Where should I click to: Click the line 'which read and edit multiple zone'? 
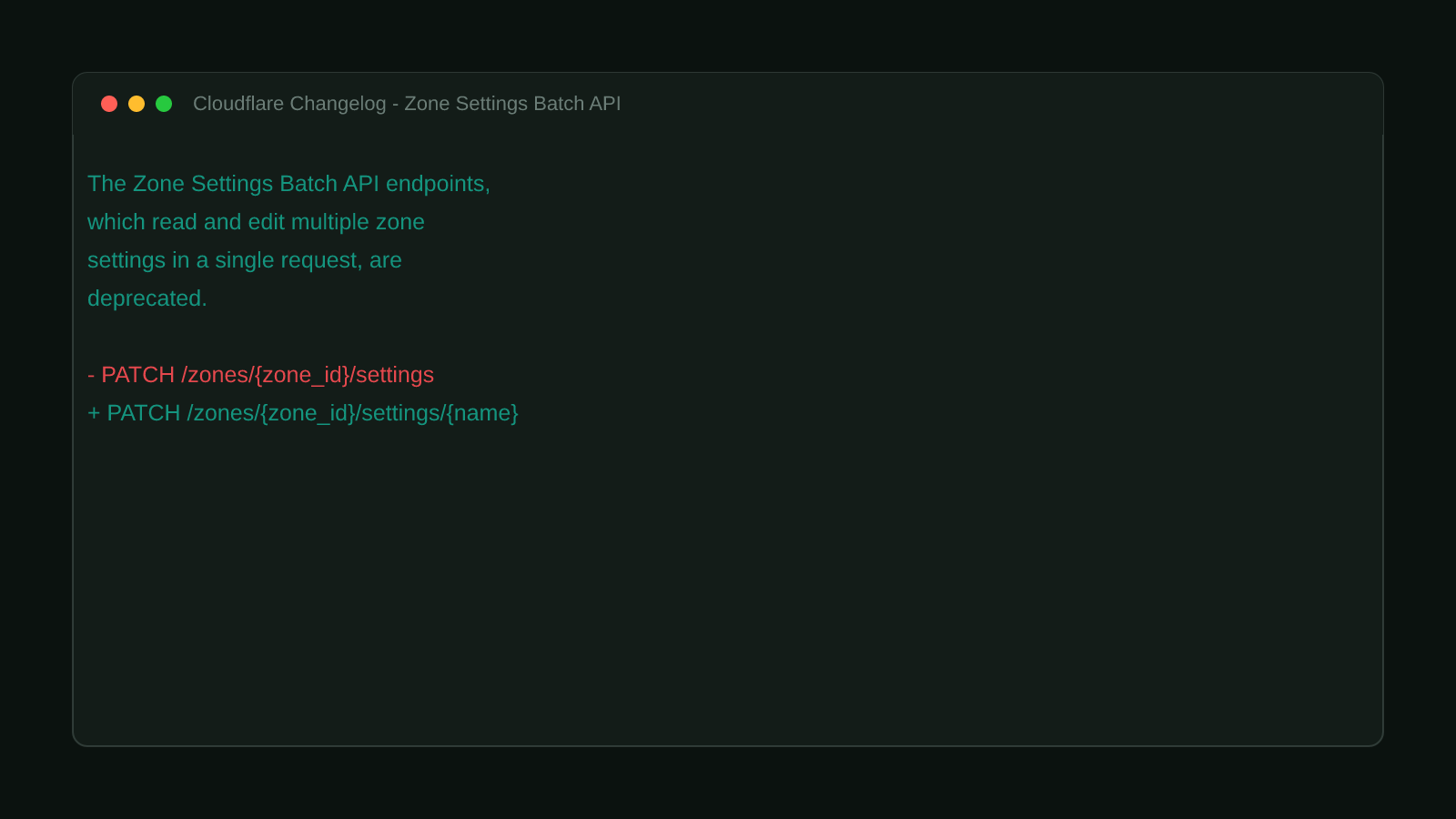(256, 222)
